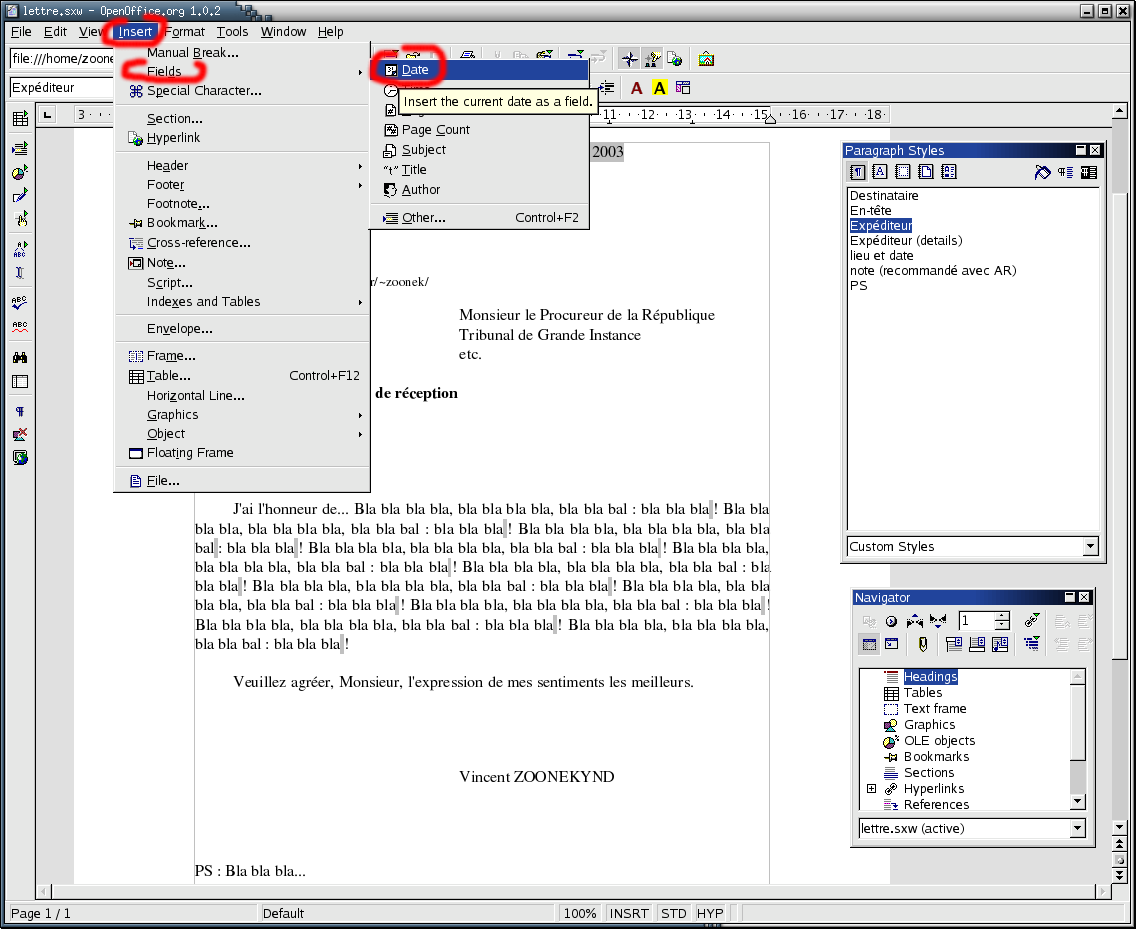This screenshot has height=929, width=1136.
Task: Toggle Online Layout globe icon
Action: click(20, 457)
